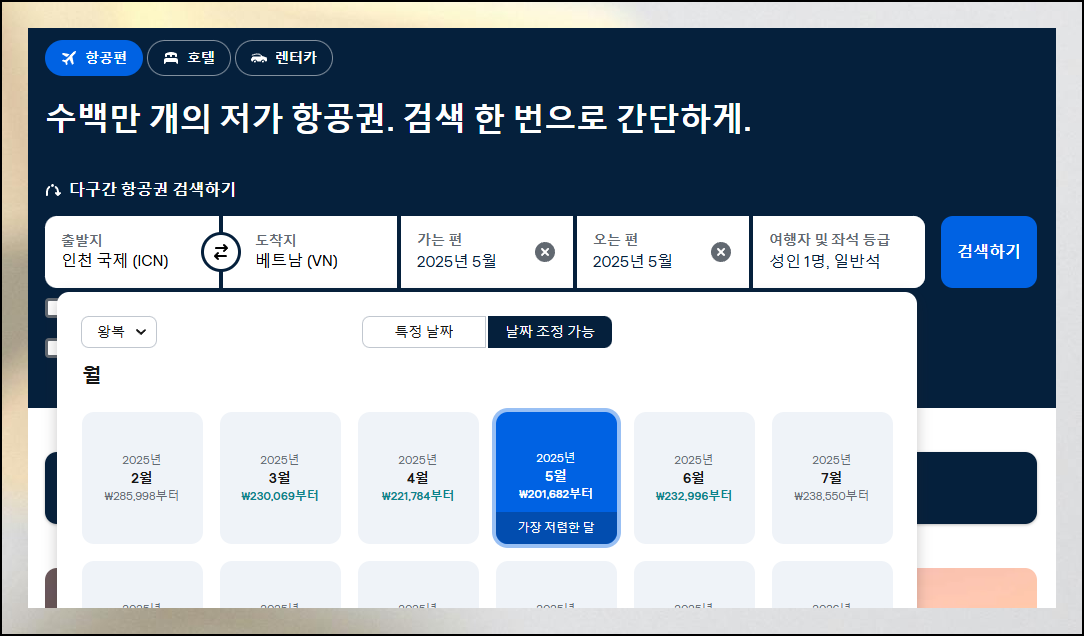Click the ₩221,784부터 price text
The height and width of the screenshot is (636, 1084).
coord(418,496)
